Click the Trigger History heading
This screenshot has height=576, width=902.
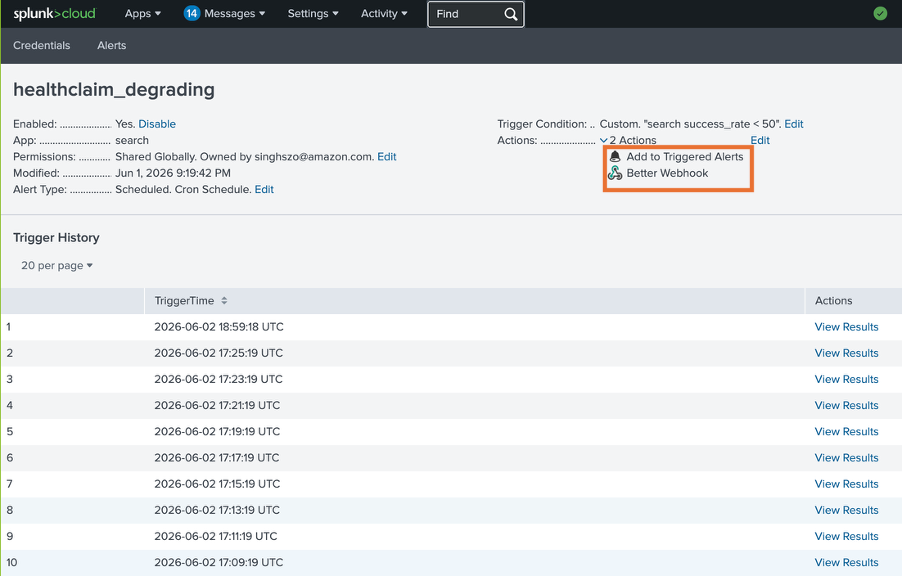click(56, 238)
